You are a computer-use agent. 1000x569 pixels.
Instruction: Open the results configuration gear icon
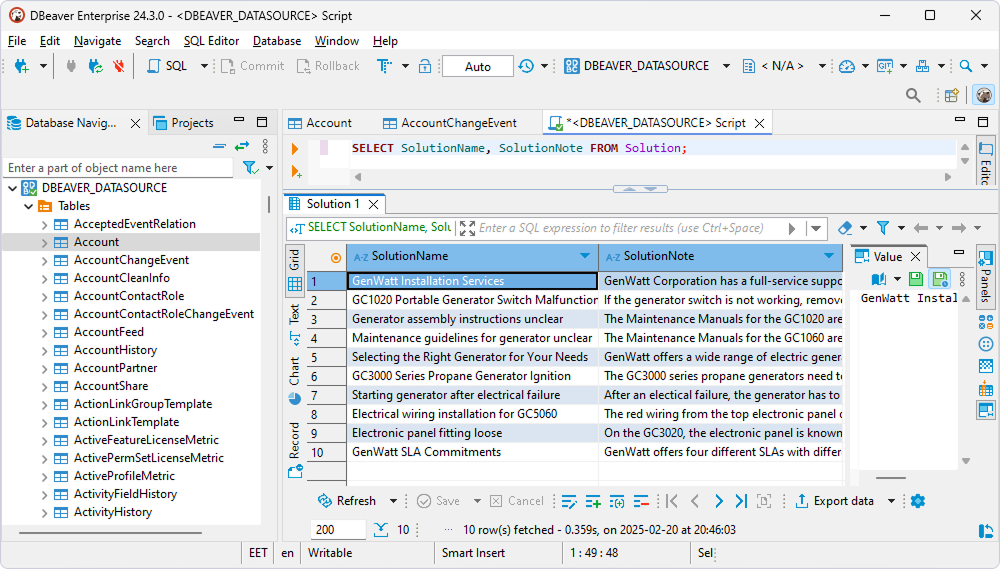[x=918, y=501]
